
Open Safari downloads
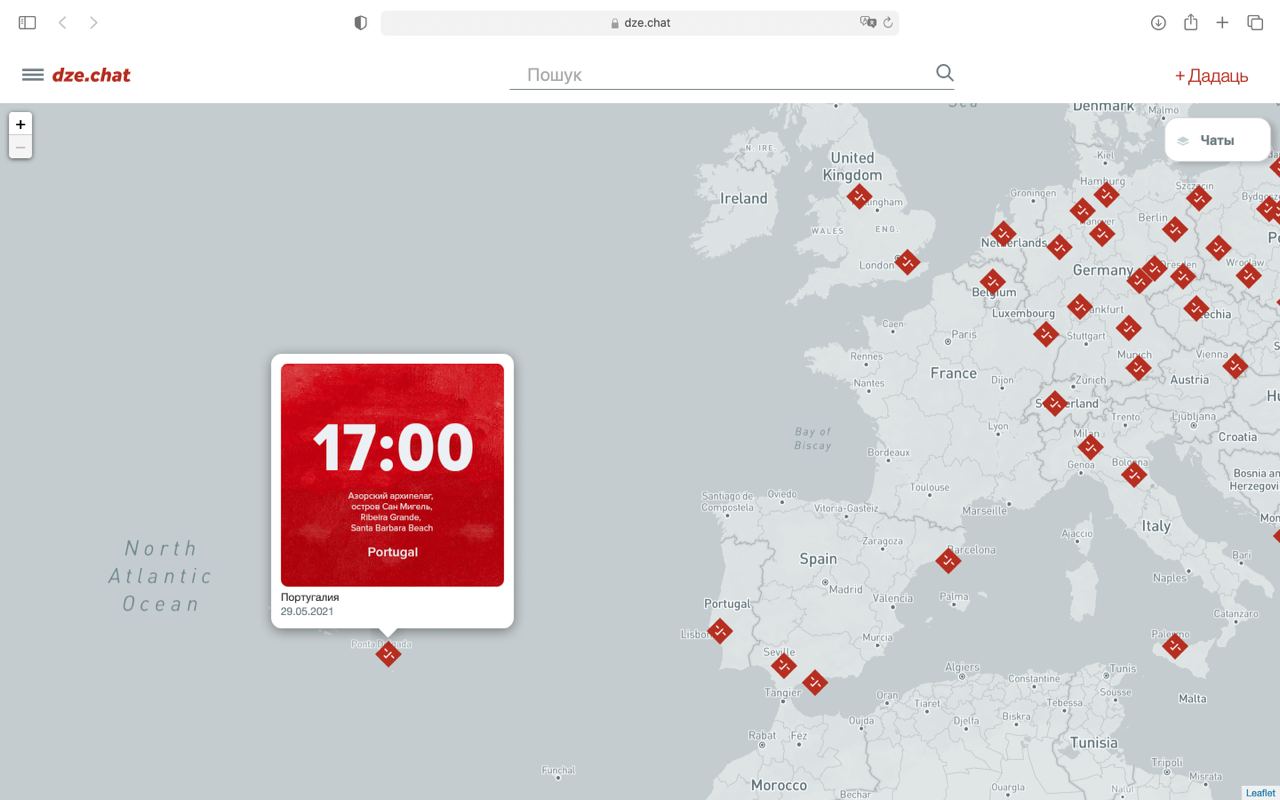(x=1158, y=22)
